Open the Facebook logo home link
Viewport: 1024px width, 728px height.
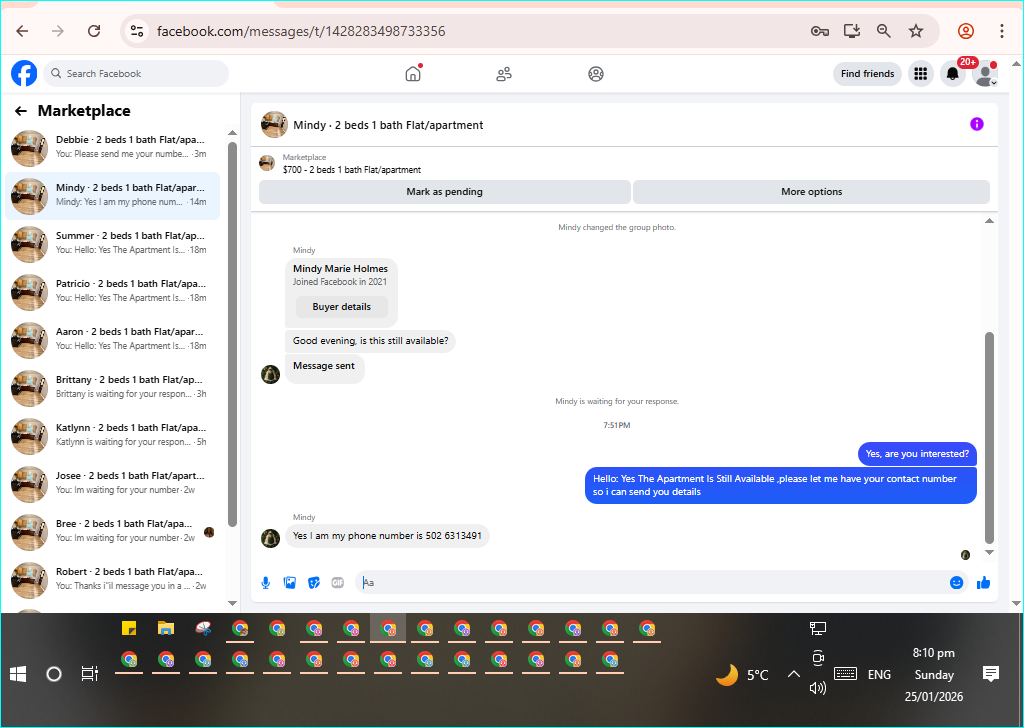pyautogui.click(x=24, y=73)
